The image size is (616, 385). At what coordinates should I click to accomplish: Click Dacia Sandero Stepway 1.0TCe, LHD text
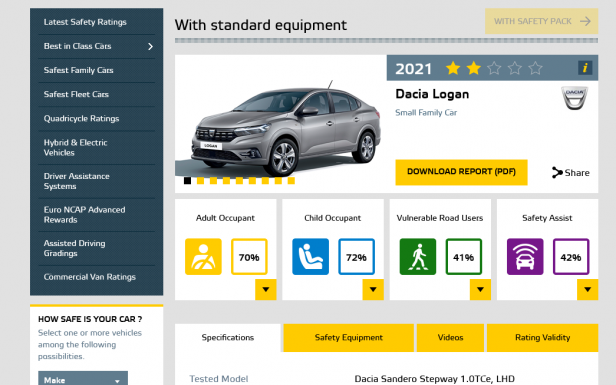[x=434, y=379]
